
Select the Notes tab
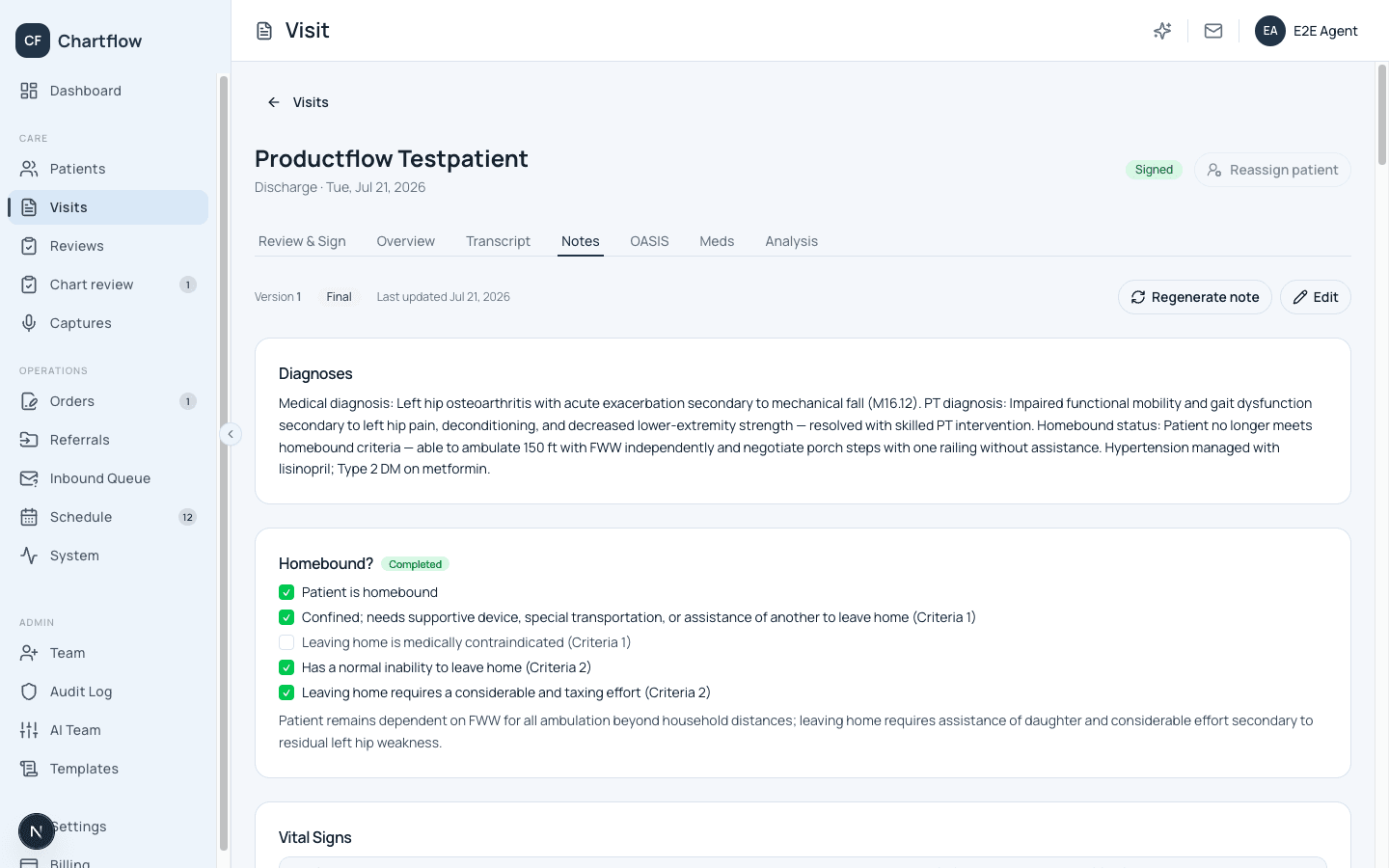click(x=581, y=241)
